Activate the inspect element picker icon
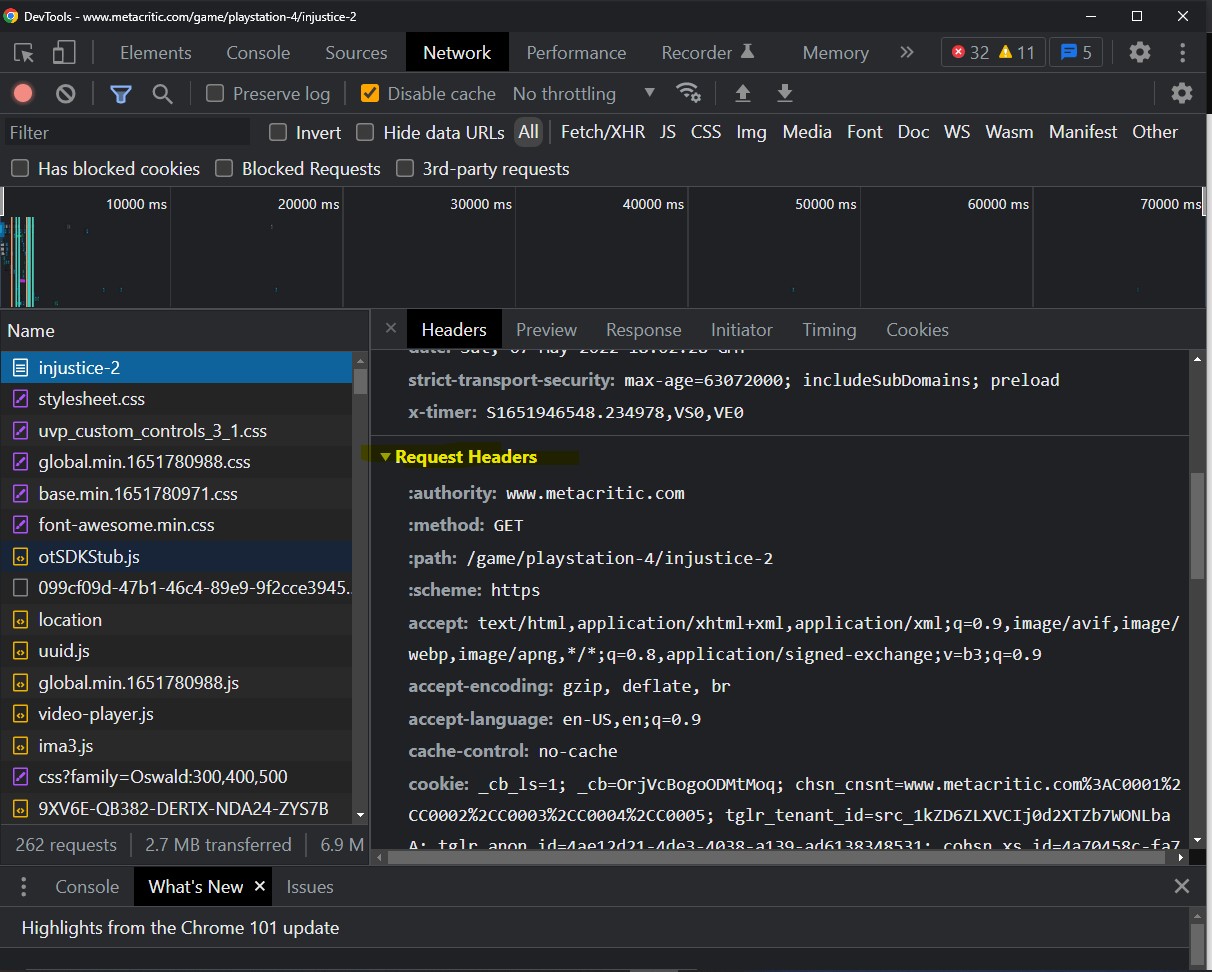Viewport: 1212px width, 972px height. 24,53
